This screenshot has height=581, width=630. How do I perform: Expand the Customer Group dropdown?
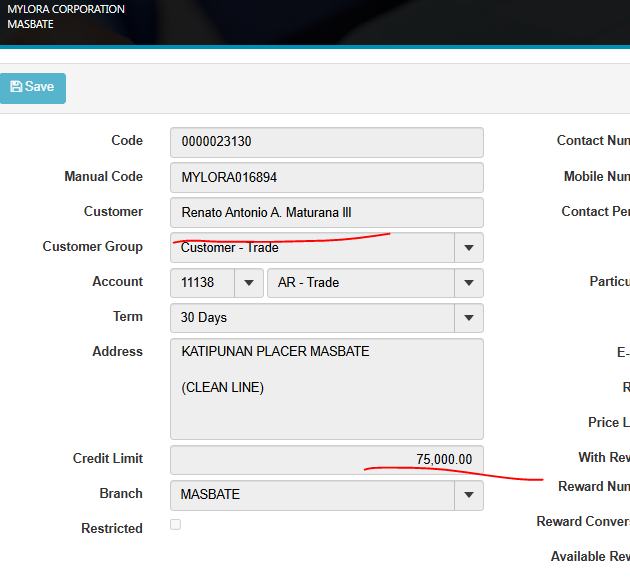468,247
